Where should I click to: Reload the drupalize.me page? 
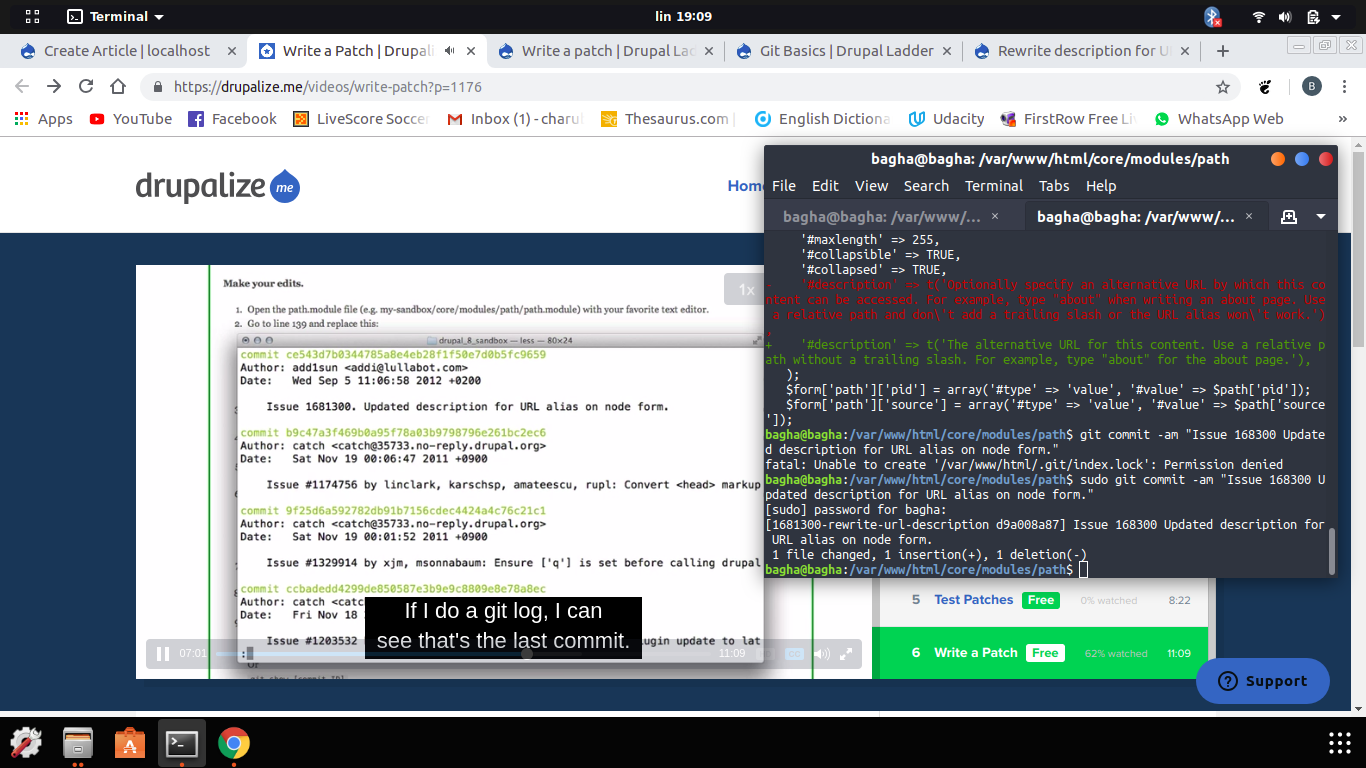pyautogui.click(x=84, y=87)
